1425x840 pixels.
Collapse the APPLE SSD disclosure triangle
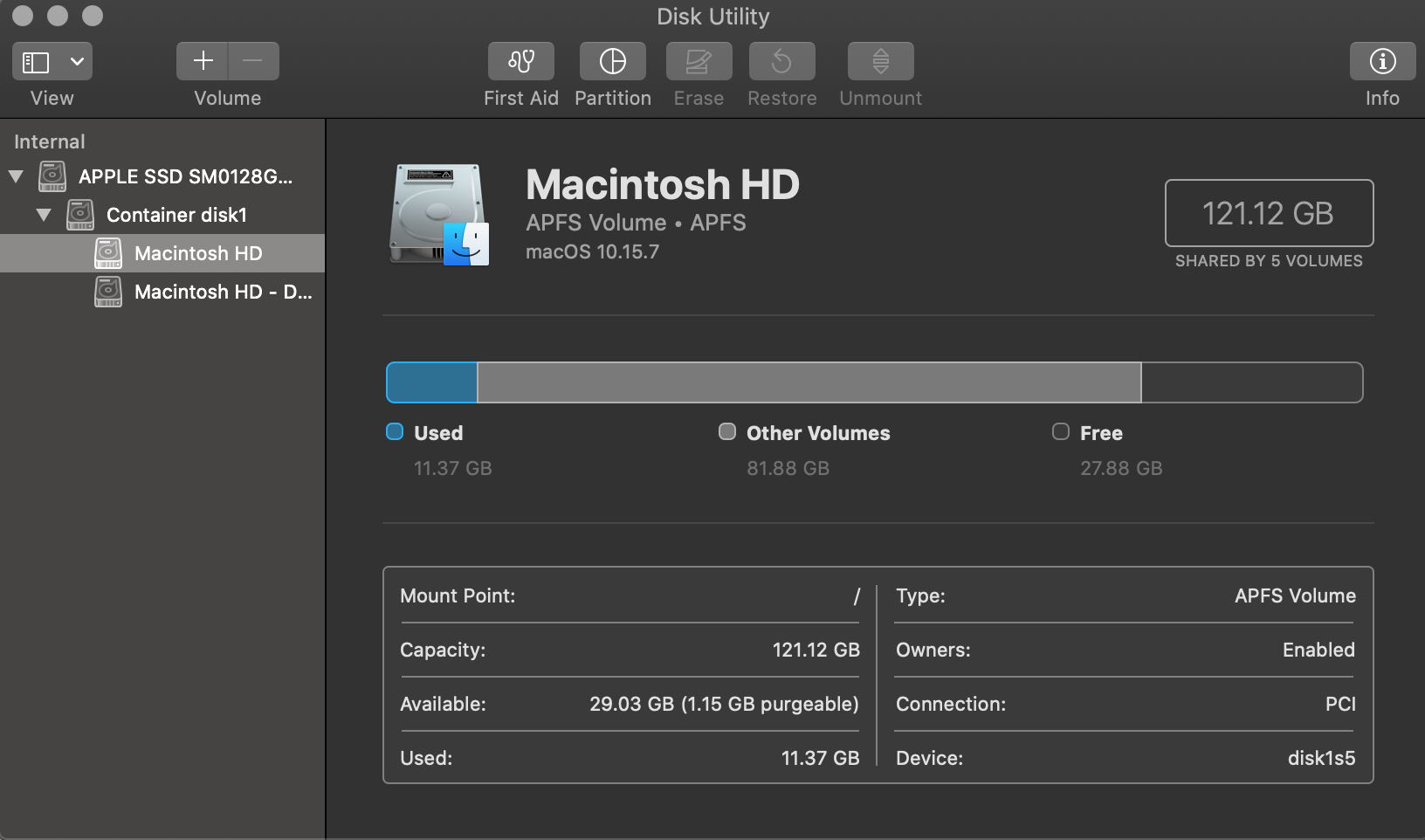[x=16, y=176]
